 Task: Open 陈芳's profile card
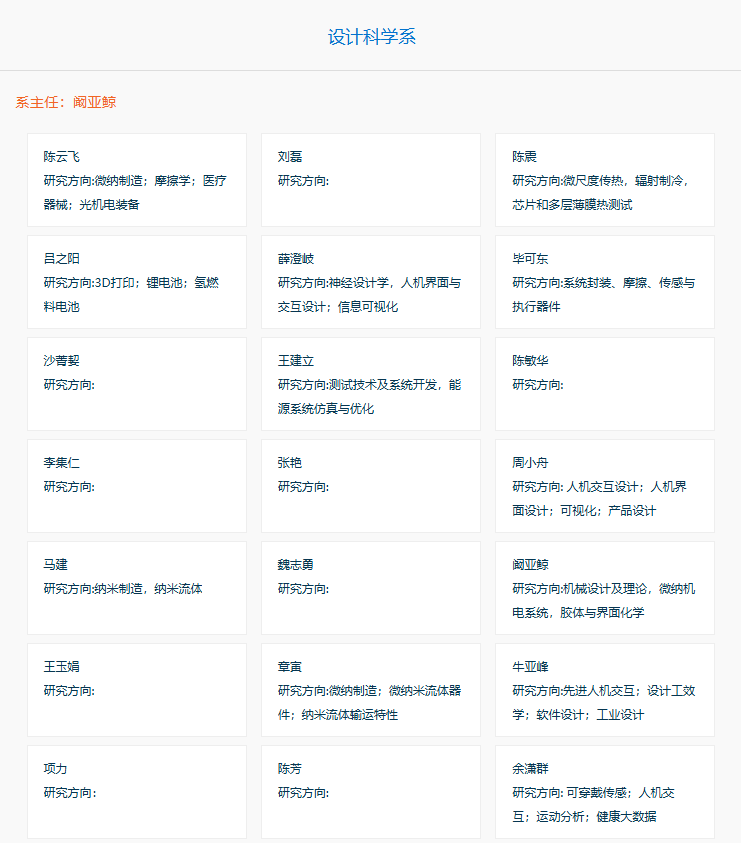point(371,792)
